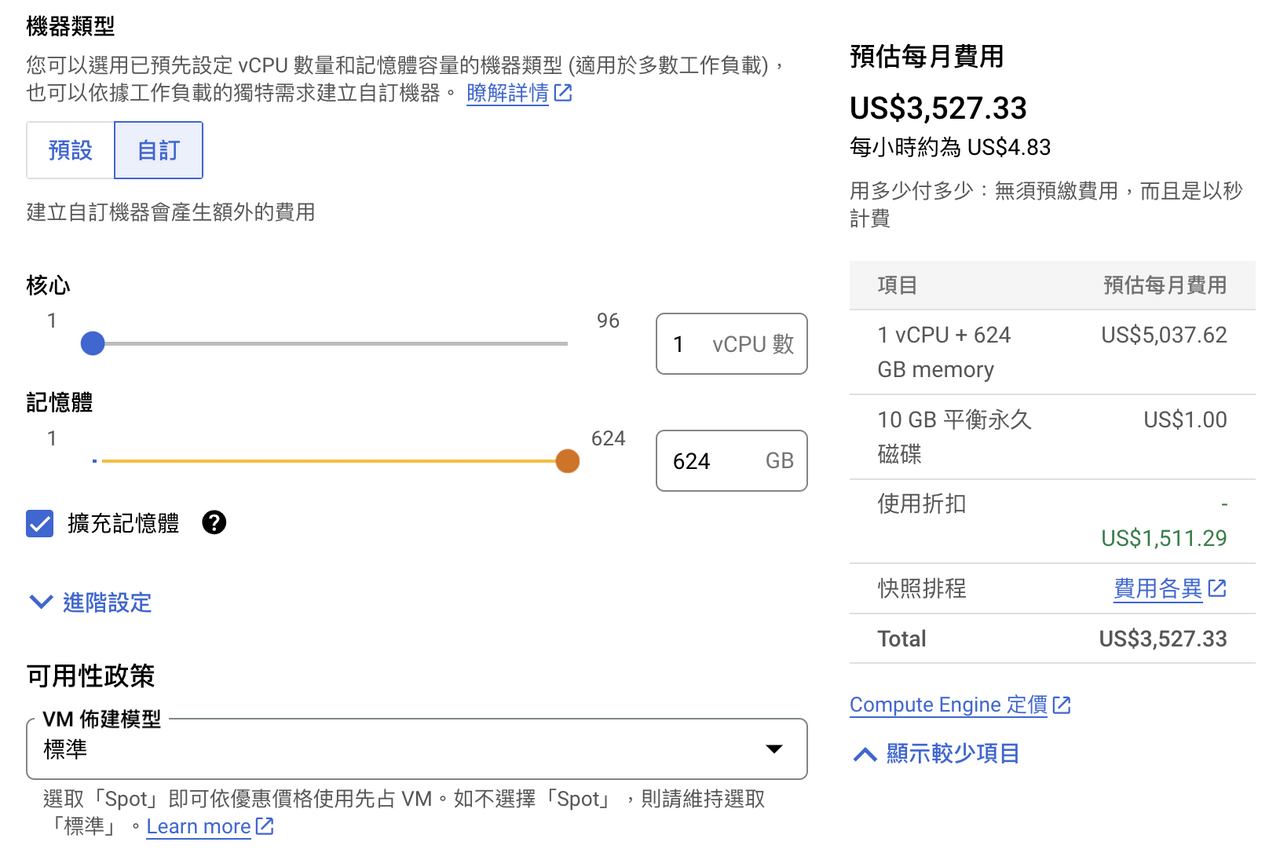Click the 快照排程 row label
This screenshot has width=1280, height=861.
[x=922, y=588]
